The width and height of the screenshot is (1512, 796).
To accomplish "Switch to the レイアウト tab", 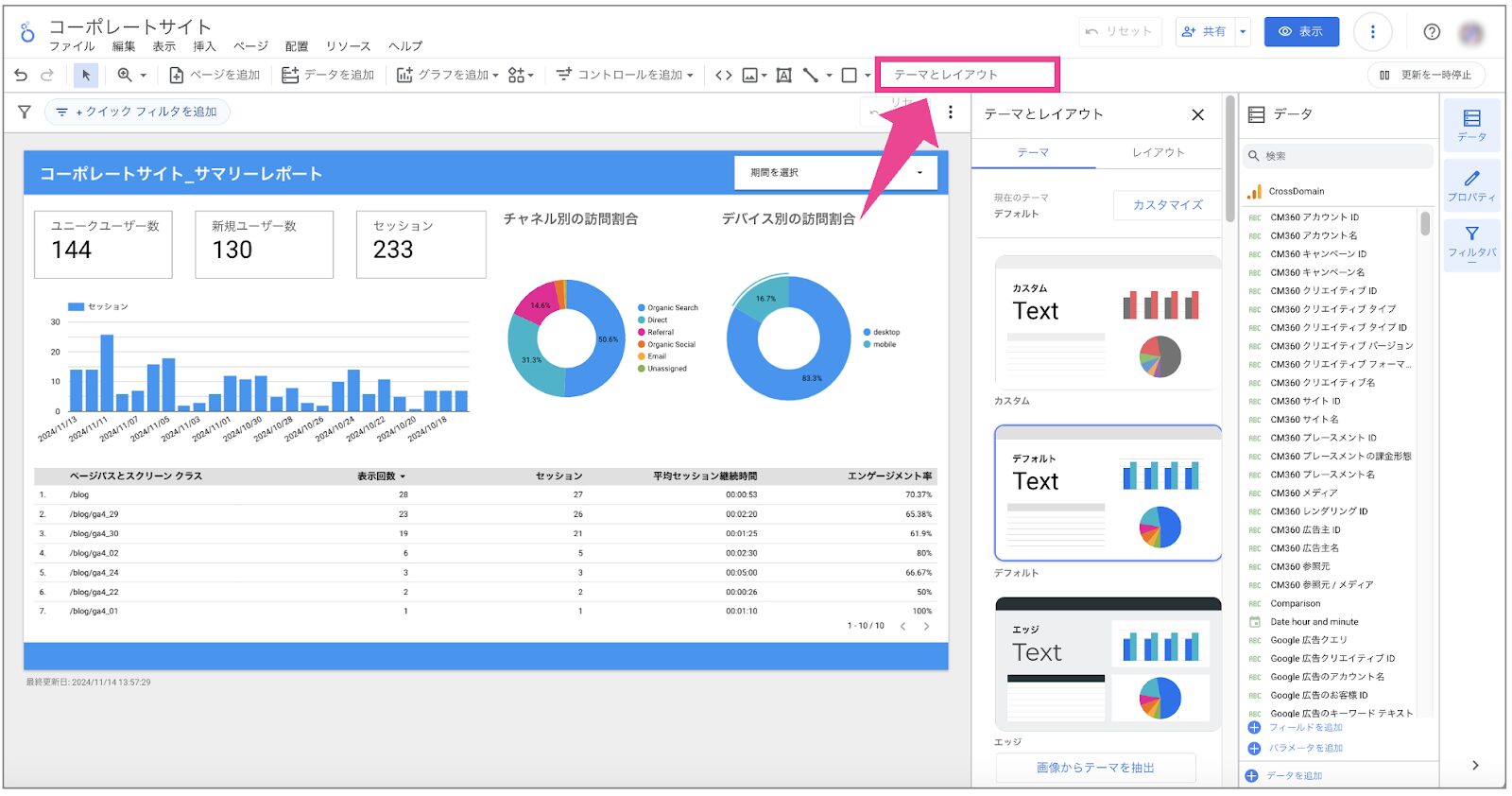I will [x=1159, y=152].
